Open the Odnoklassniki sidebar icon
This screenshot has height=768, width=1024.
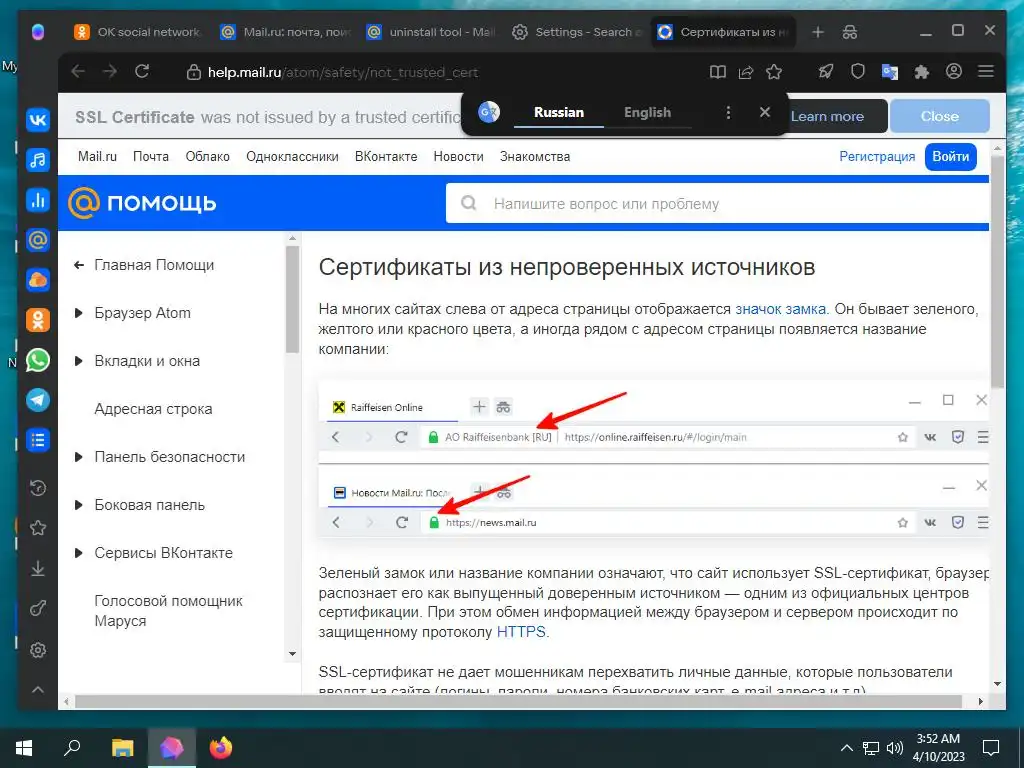click(x=38, y=320)
